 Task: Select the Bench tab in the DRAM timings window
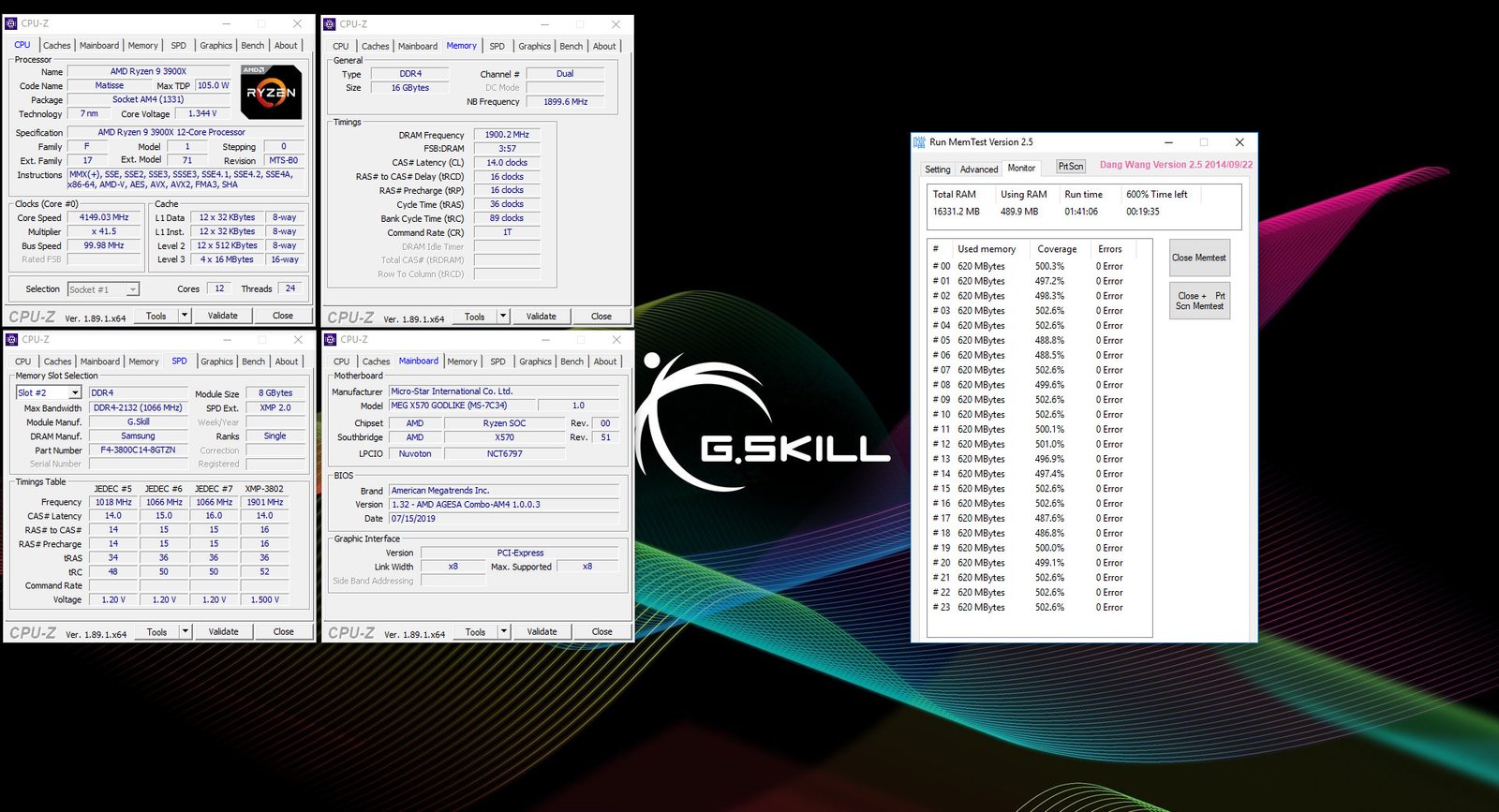pos(571,46)
